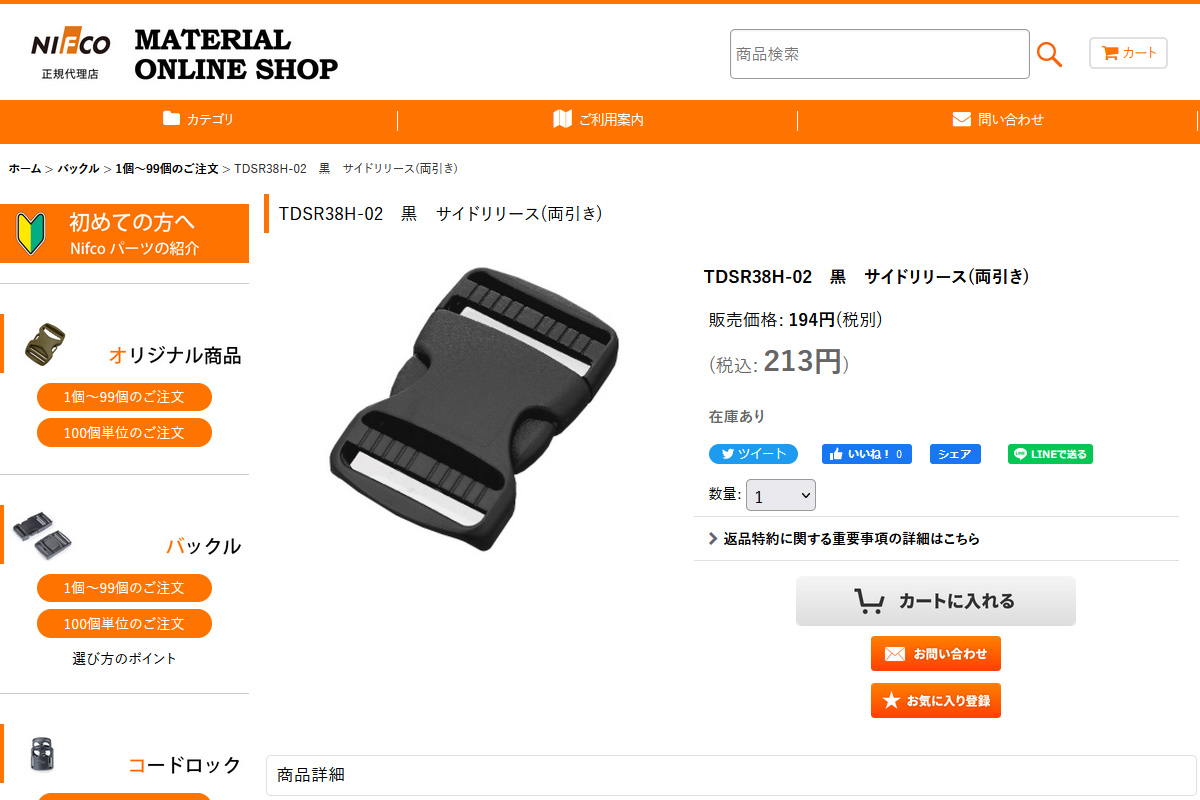Click お気に入り登録 favorite button
Viewport: 1200px width, 800px height.
(x=936, y=701)
